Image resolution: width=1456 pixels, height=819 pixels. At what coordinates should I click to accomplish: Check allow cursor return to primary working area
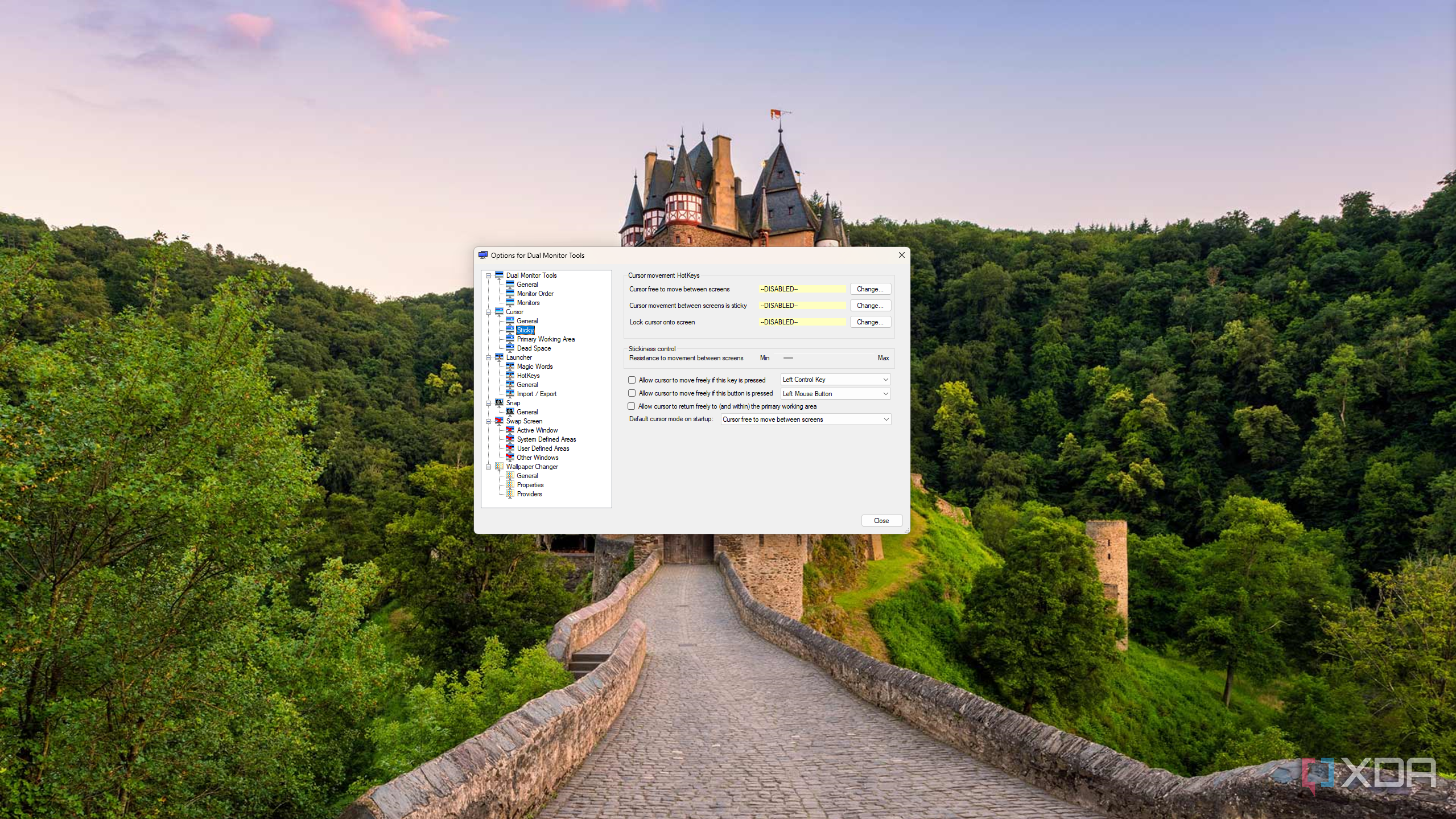(x=632, y=406)
